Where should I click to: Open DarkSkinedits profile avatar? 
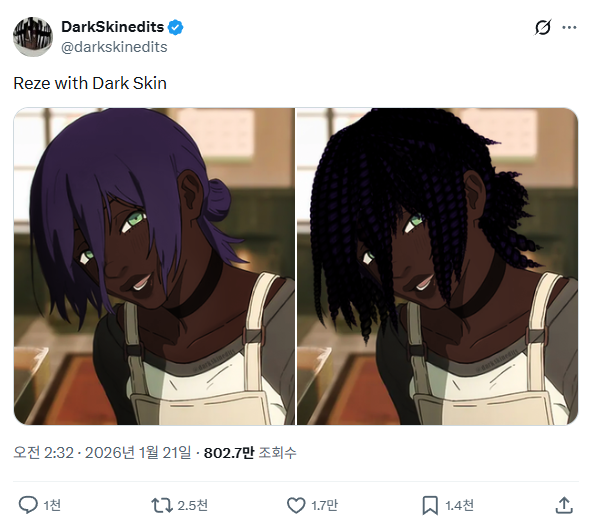click(x=33, y=37)
